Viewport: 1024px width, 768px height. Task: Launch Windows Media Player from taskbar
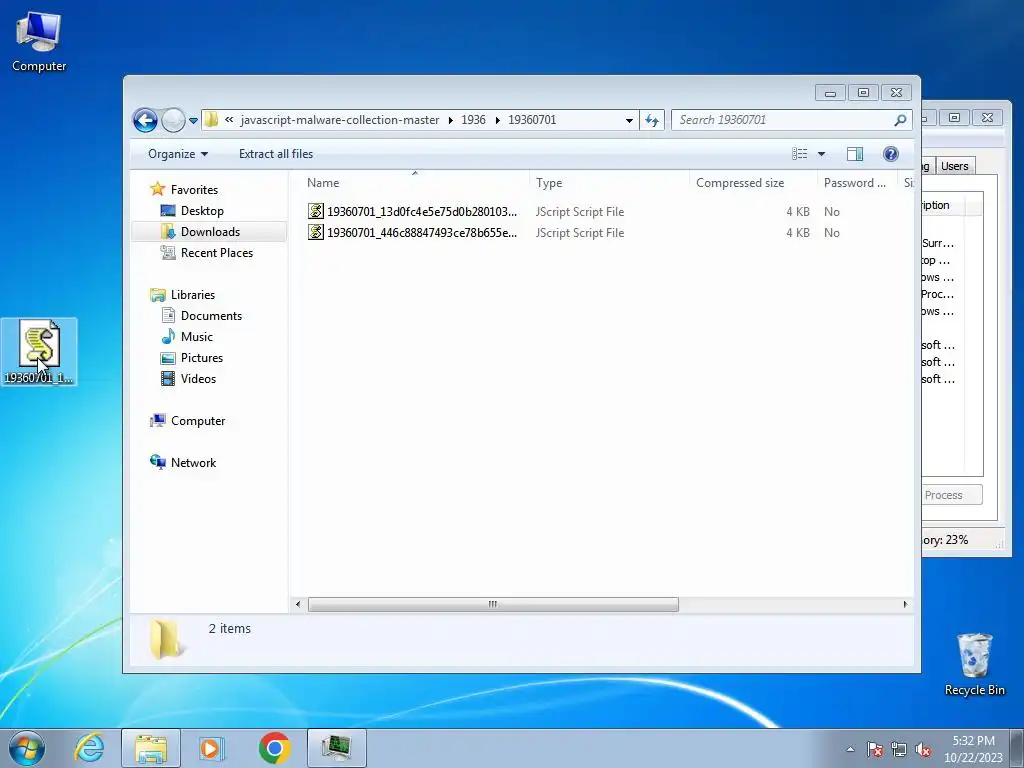point(212,748)
